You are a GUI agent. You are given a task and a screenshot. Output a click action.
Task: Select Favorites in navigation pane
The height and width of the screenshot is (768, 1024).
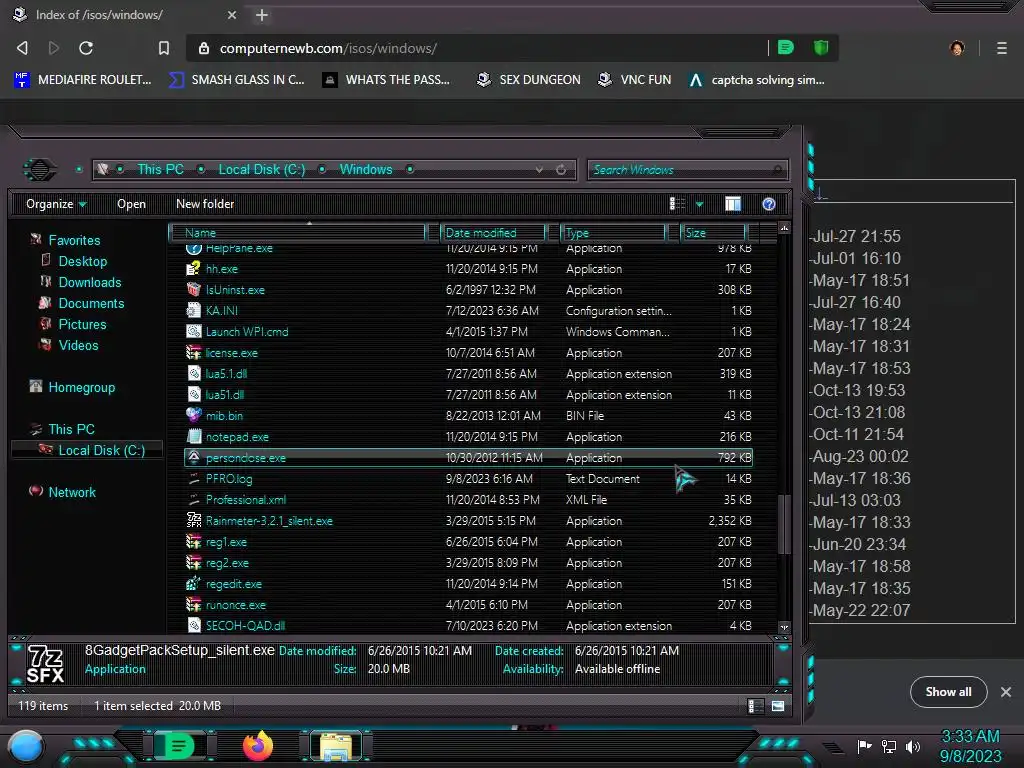coord(74,240)
